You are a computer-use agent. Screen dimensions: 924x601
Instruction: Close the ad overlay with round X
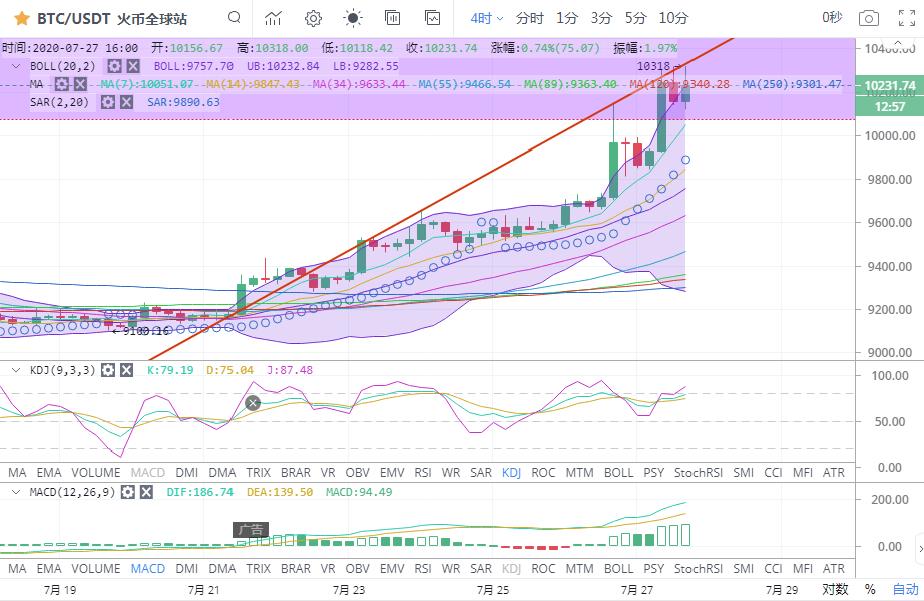pyautogui.click(x=253, y=403)
